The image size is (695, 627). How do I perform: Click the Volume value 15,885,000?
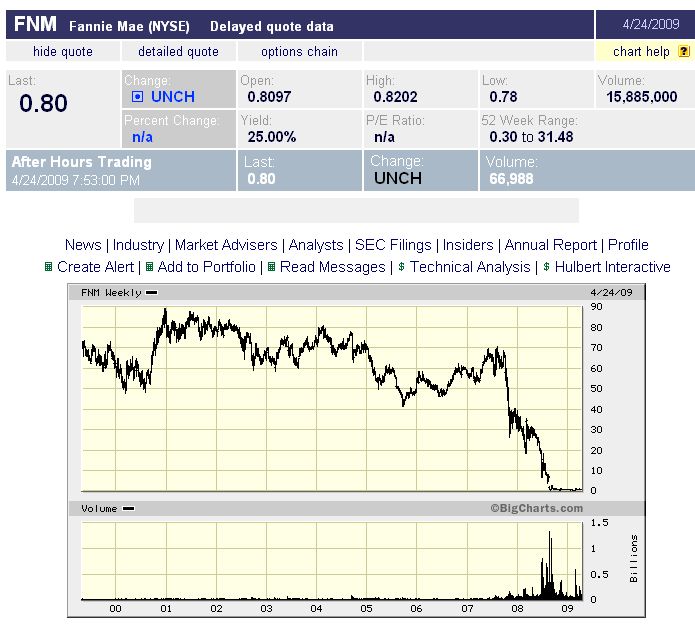(x=642, y=97)
